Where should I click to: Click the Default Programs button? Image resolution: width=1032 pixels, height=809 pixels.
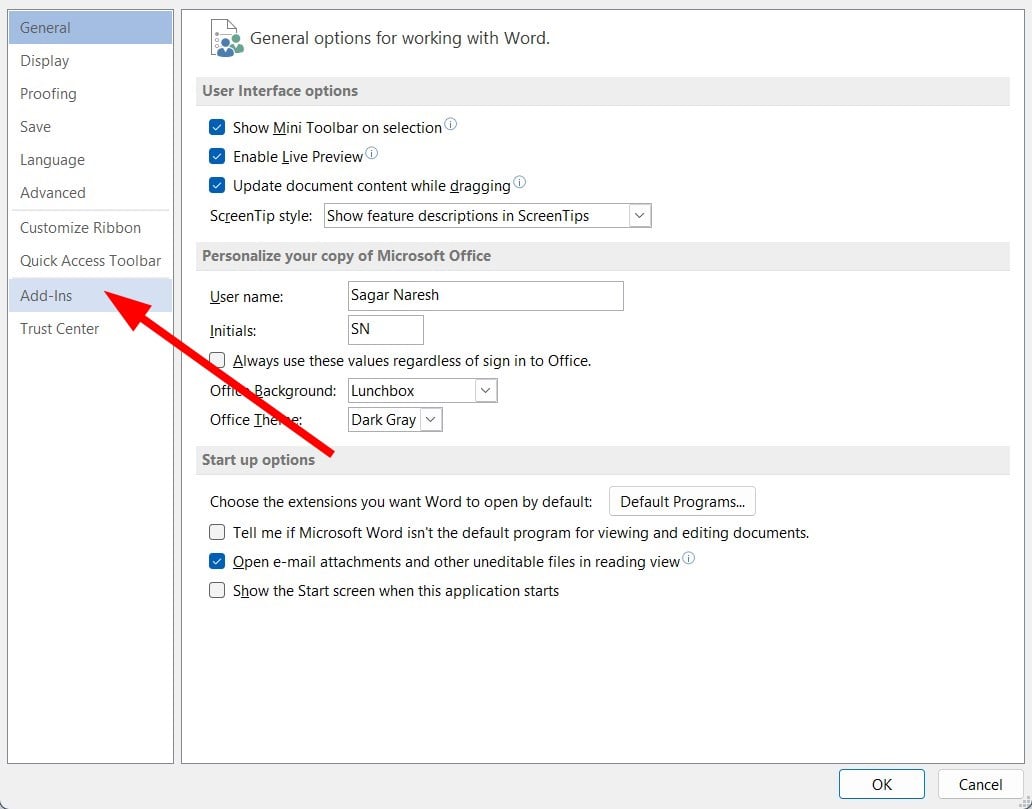(x=683, y=502)
